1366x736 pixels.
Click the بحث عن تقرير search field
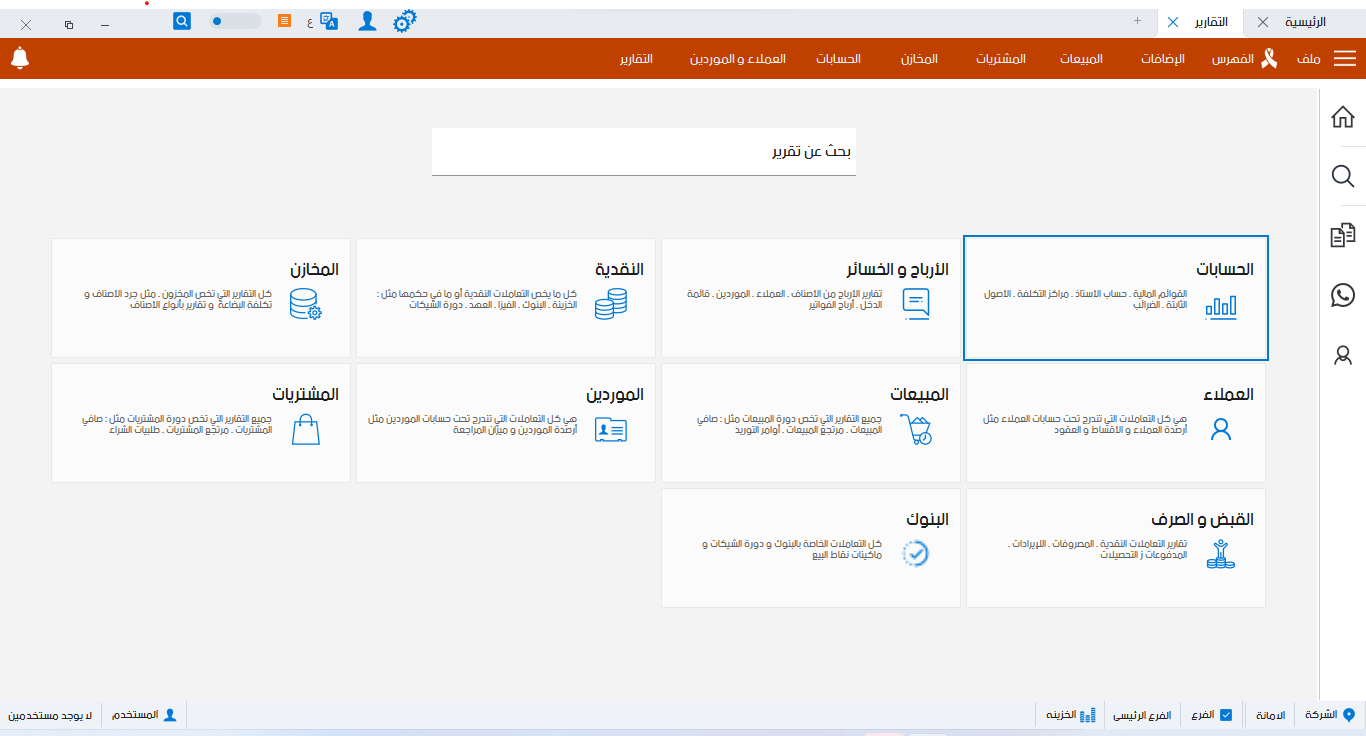coord(643,151)
